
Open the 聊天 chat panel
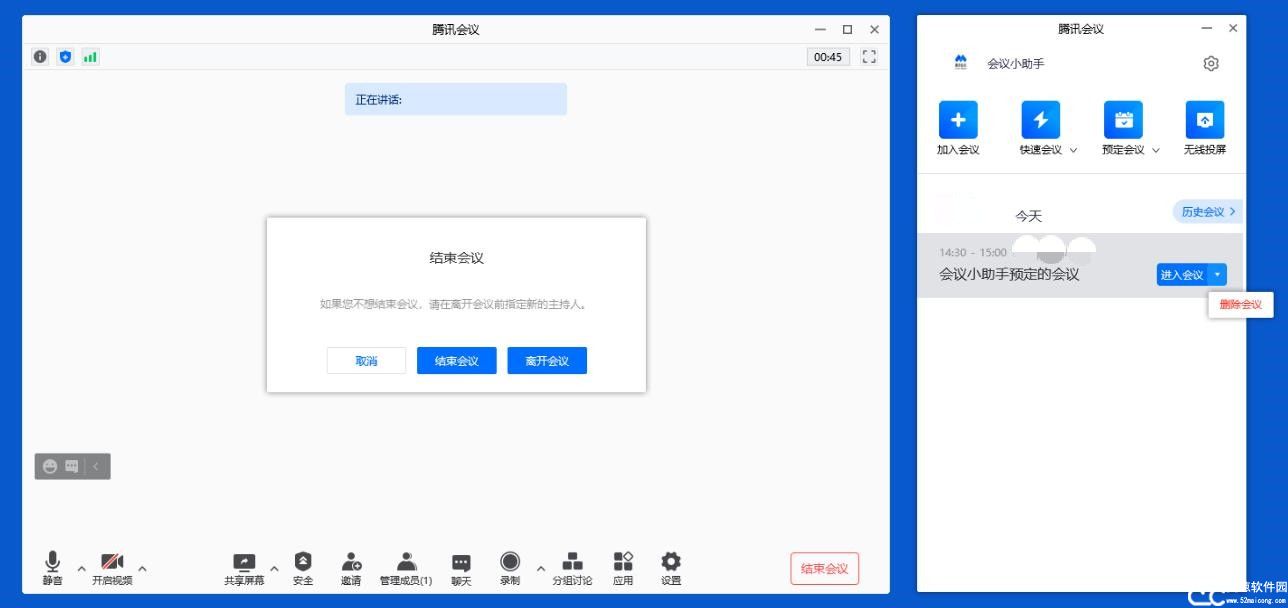tap(461, 567)
